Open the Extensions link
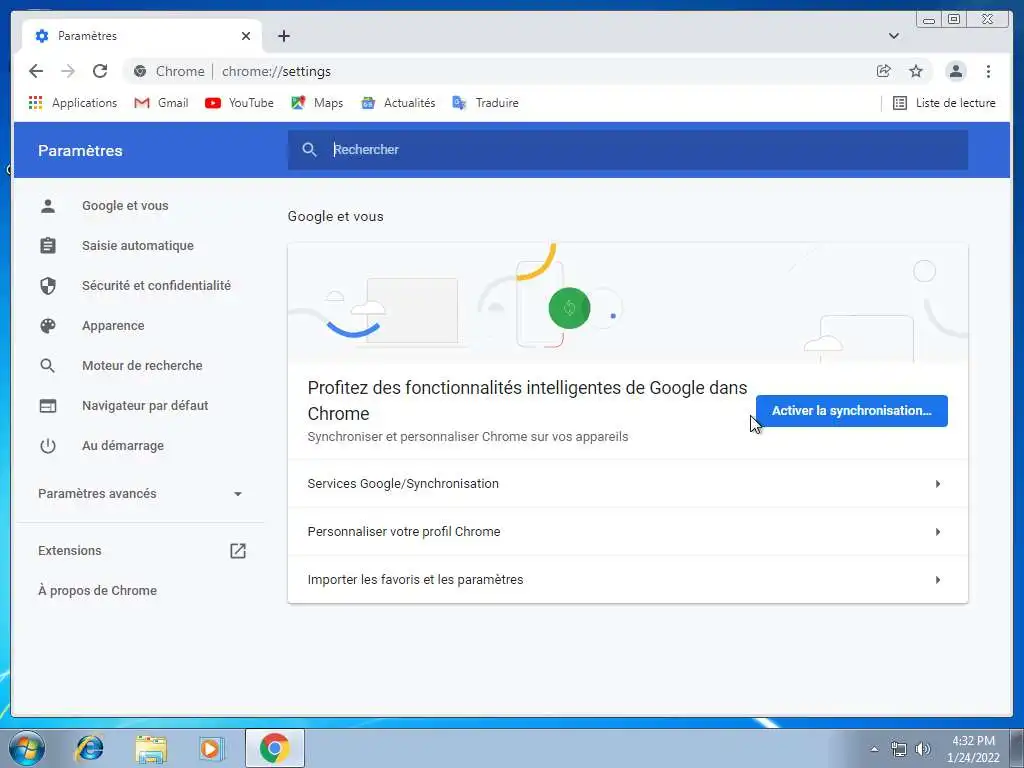Screen dimensions: 1024x768 (x=70, y=551)
